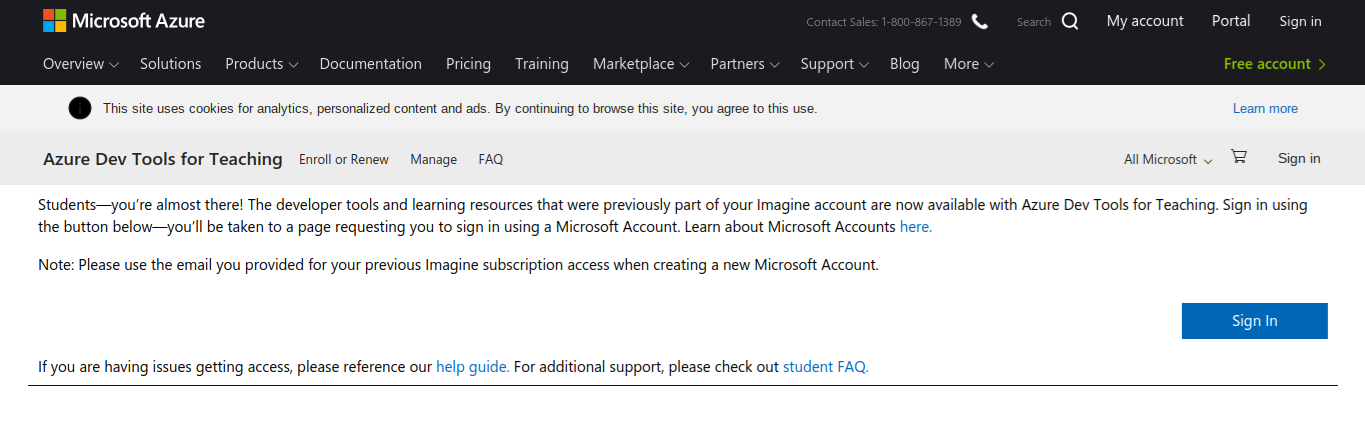This screenshot has height=446, width=1365.
Task: Click Azure Dev Tools for Teaching title
Action: click(x=163, y=159)
